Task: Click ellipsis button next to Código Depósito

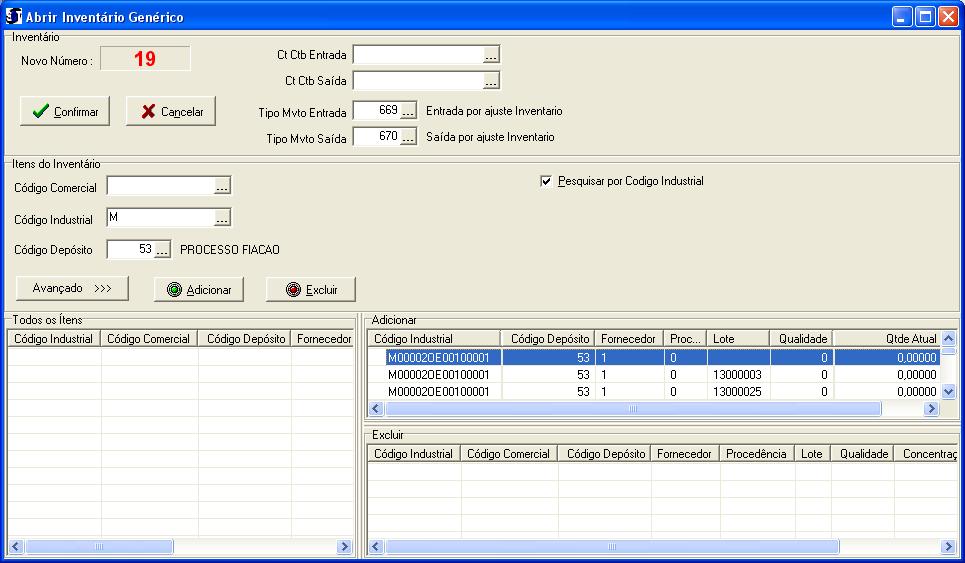Action: (x=162, y=250)
